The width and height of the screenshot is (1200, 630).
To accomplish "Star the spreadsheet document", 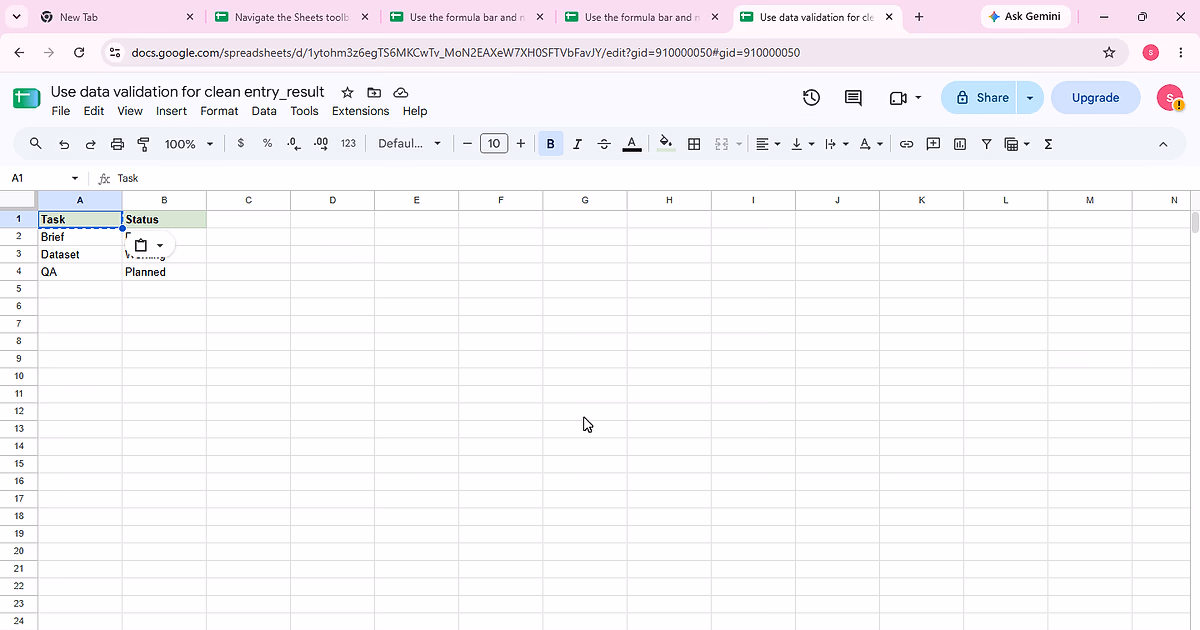I will (347, 92).
